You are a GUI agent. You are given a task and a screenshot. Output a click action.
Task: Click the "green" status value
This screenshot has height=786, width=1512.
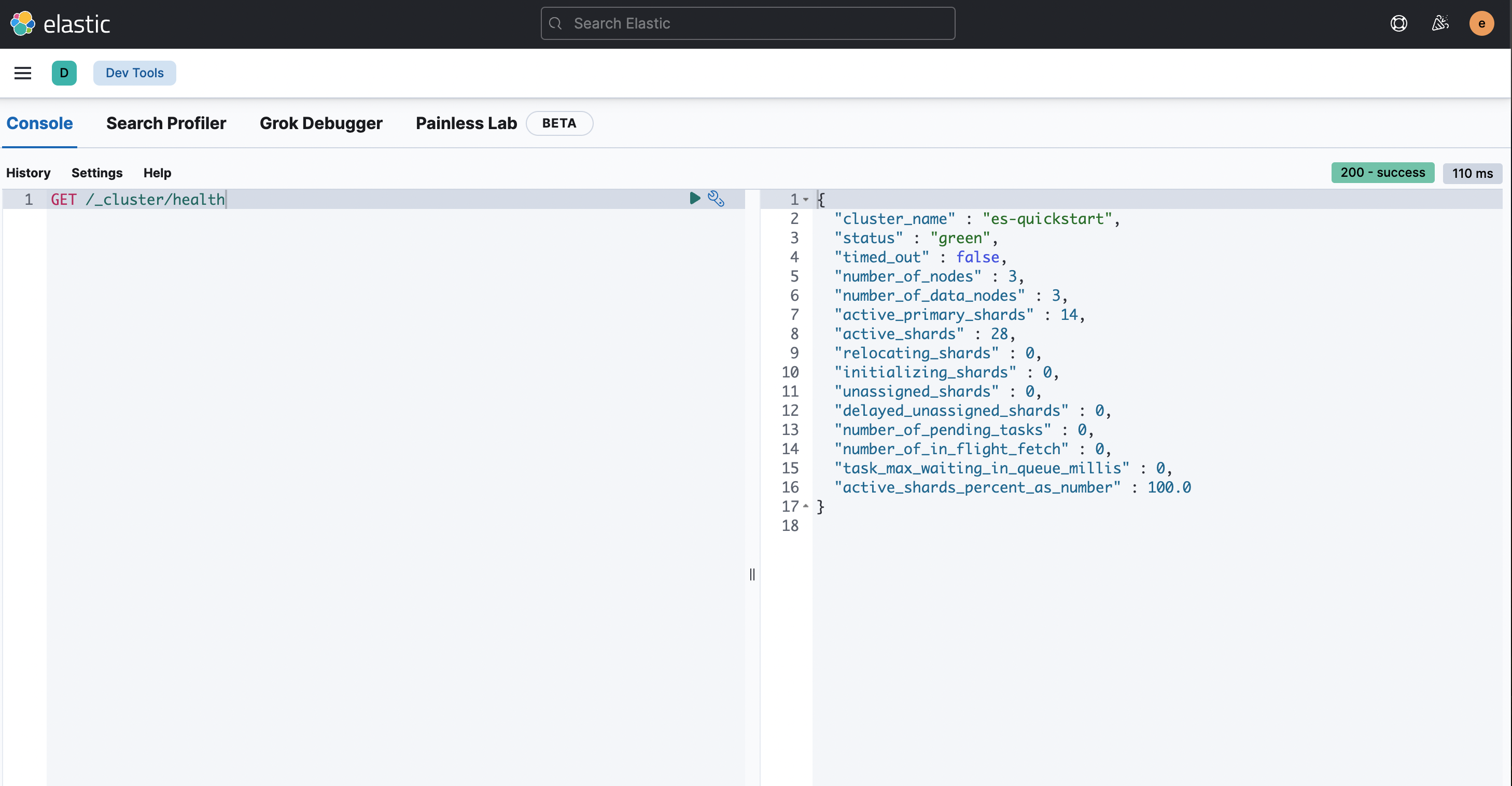click(960, 238)
